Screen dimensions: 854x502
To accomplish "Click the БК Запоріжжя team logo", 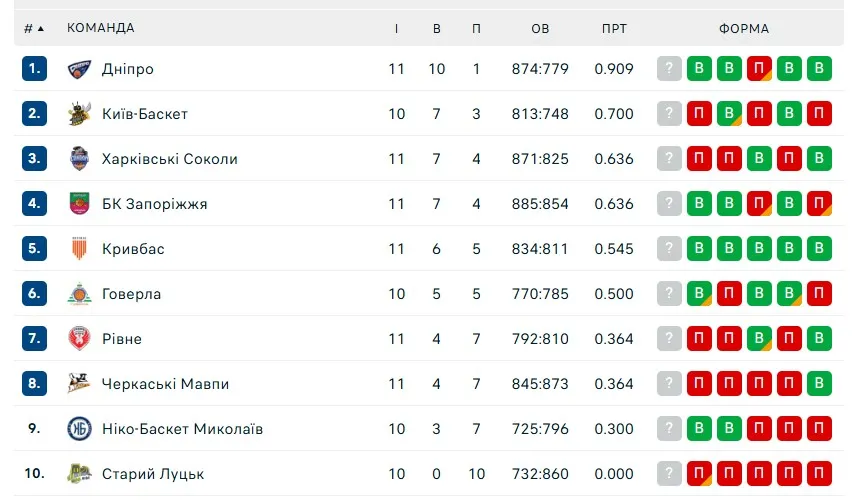I will click(79, 204).
